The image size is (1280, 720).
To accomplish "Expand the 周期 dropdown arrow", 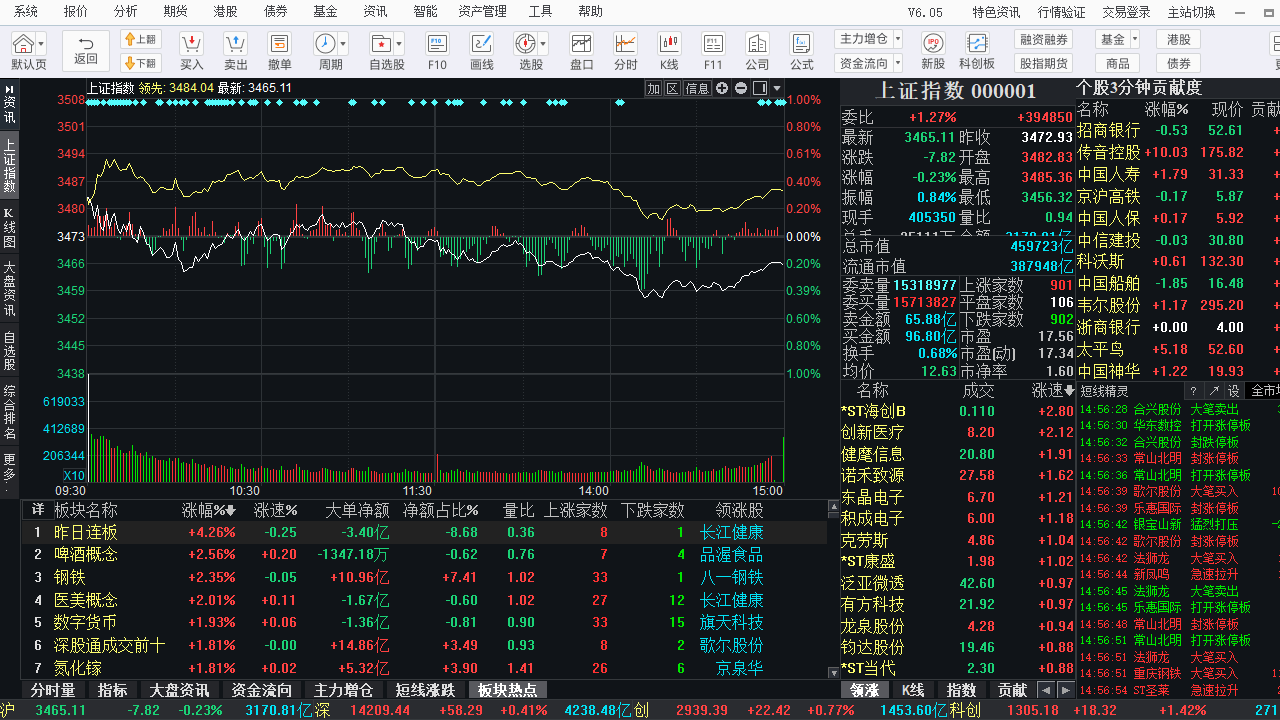I will click(343, 45).
